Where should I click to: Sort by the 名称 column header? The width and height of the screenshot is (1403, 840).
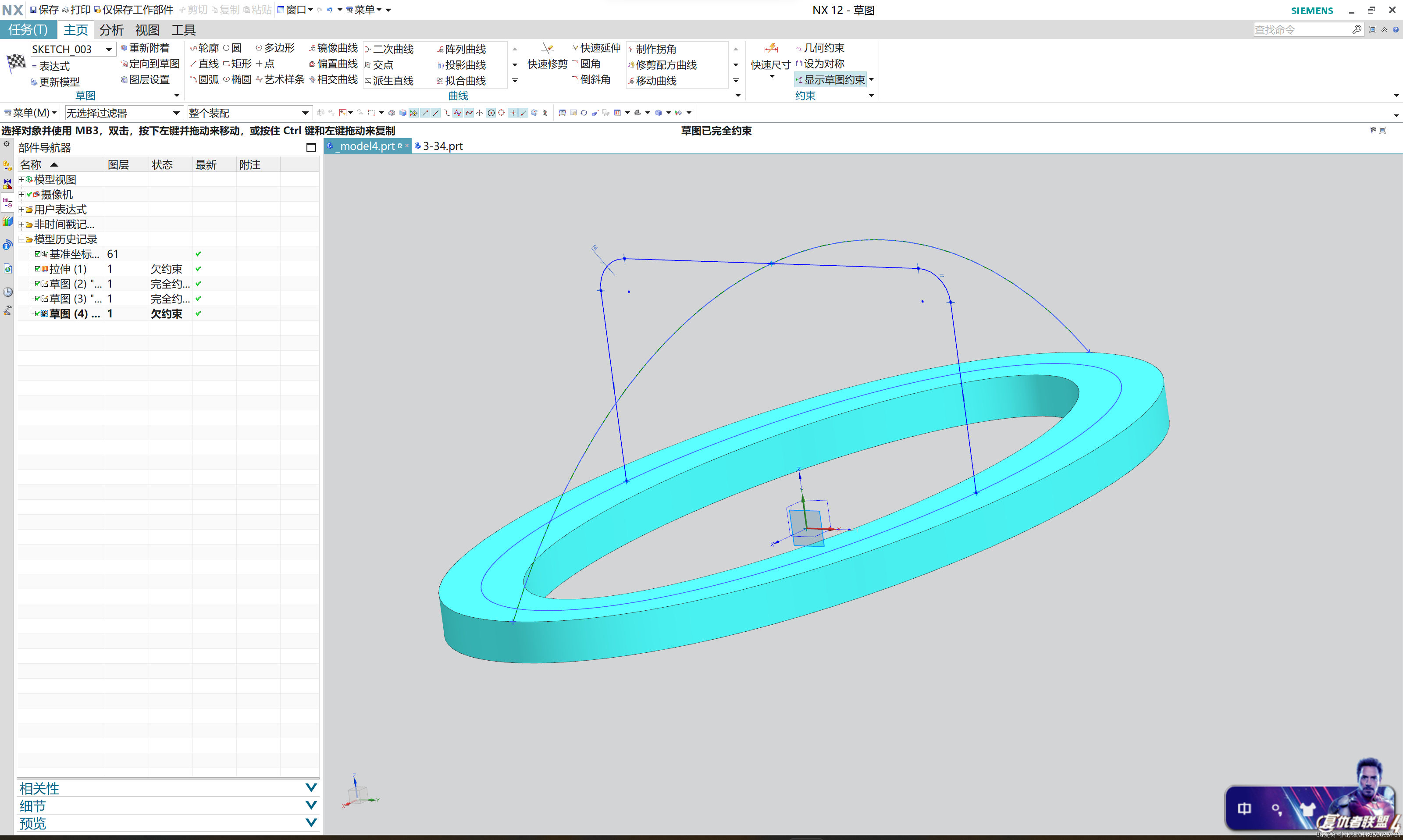tap(61, 165)
